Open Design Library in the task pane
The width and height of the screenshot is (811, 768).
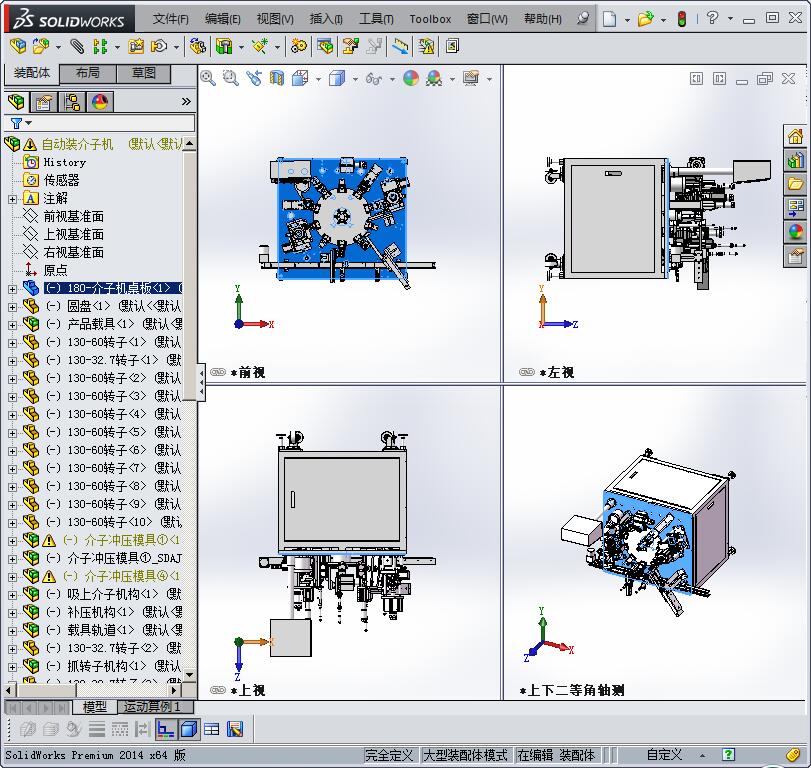795,160
